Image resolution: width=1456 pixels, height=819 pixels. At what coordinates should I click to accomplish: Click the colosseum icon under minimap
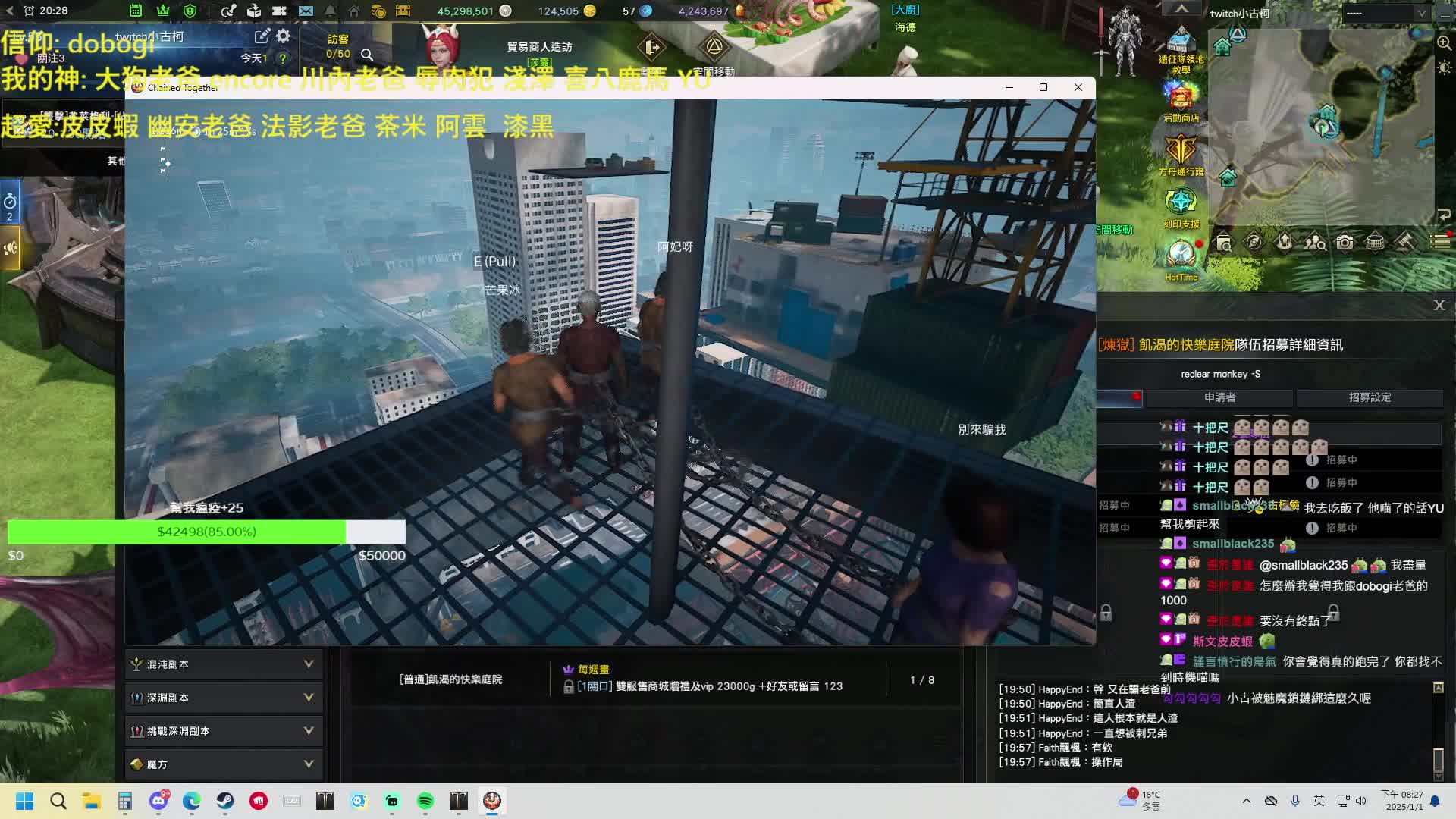(1375, 243)
